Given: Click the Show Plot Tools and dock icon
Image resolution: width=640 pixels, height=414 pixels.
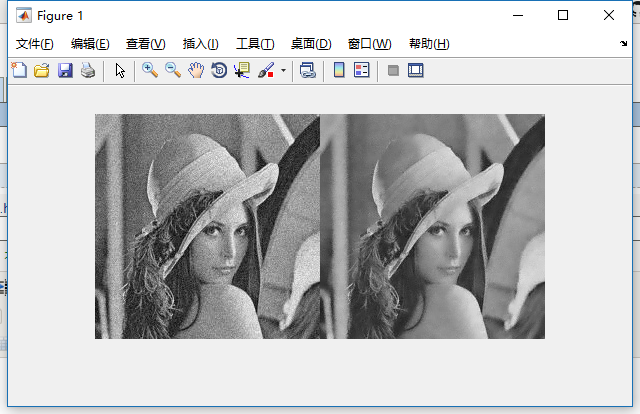Looking at the screenshot, I should click(x=416, y=70).
